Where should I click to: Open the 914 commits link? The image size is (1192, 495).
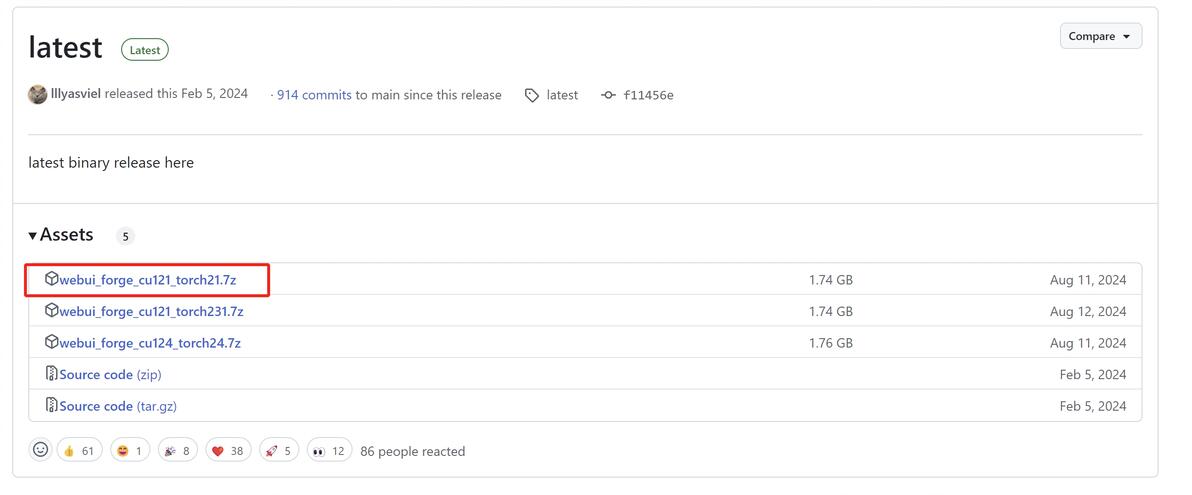(314, 95)
